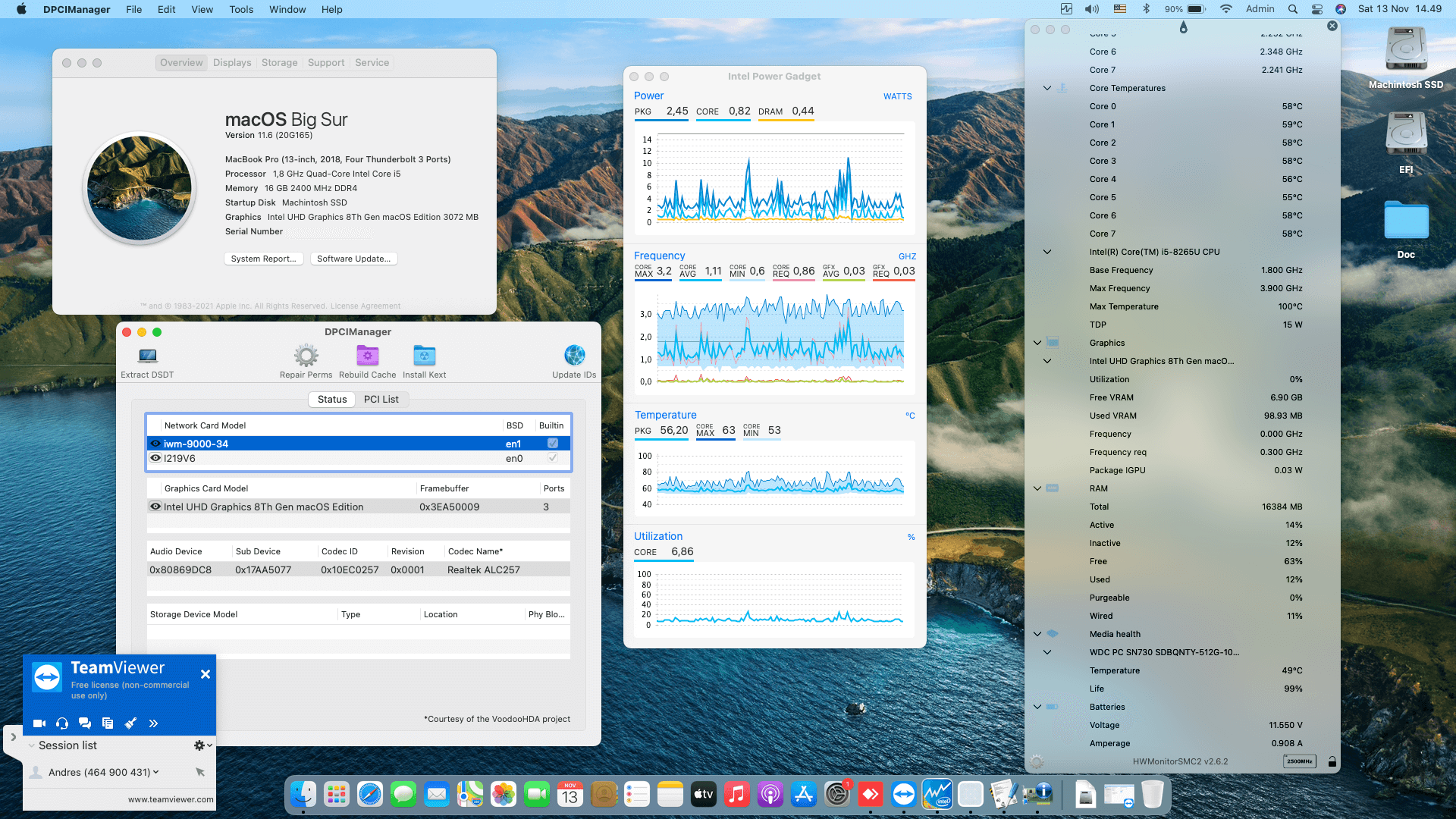This screenshot has height=819, width=1456.
Task: Collapse the Intel(R) Core(TM) i5-8265U CPU group
Action: 1047,252
